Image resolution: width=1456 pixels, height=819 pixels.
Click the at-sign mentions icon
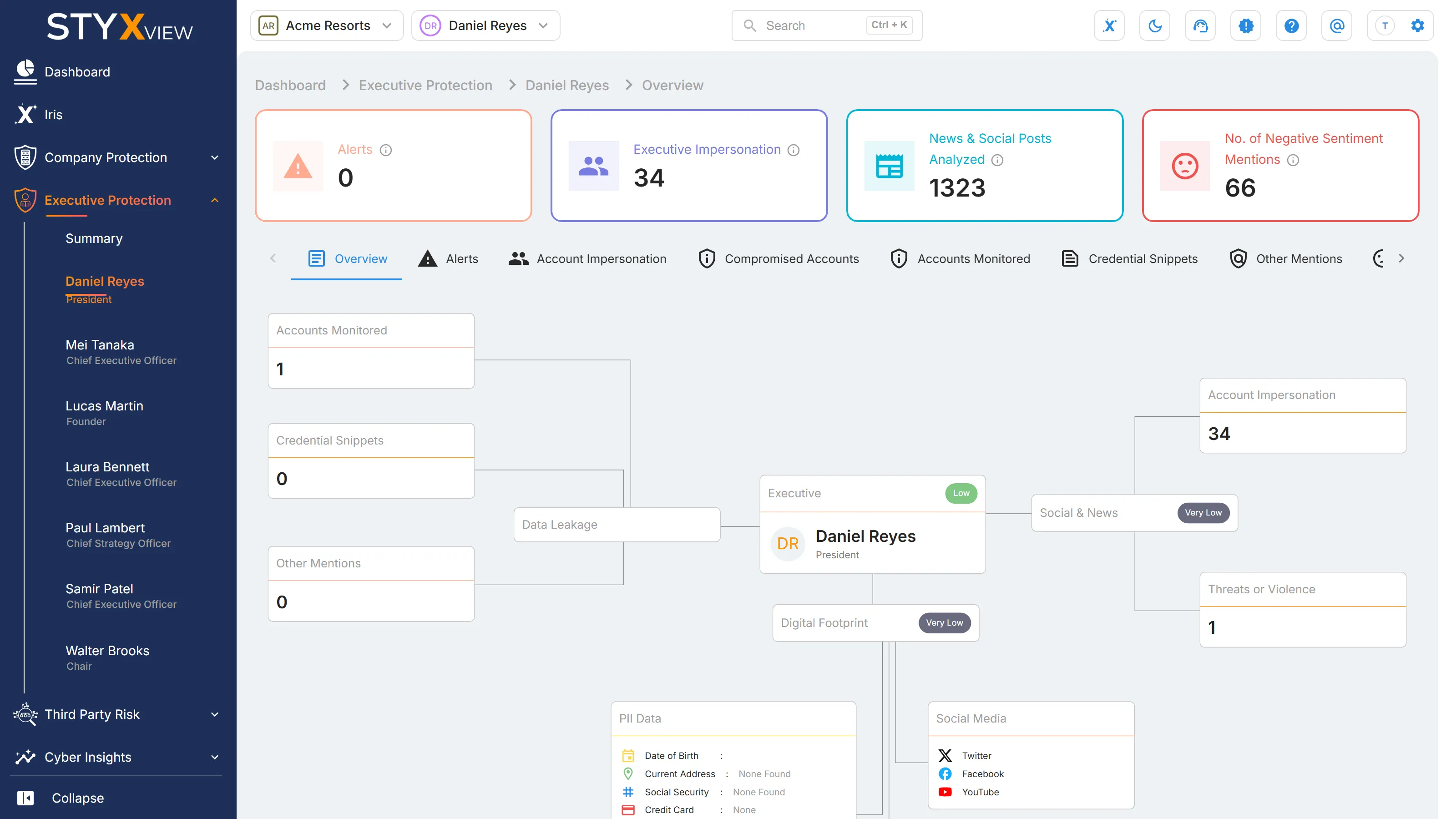pos(1337,25)
